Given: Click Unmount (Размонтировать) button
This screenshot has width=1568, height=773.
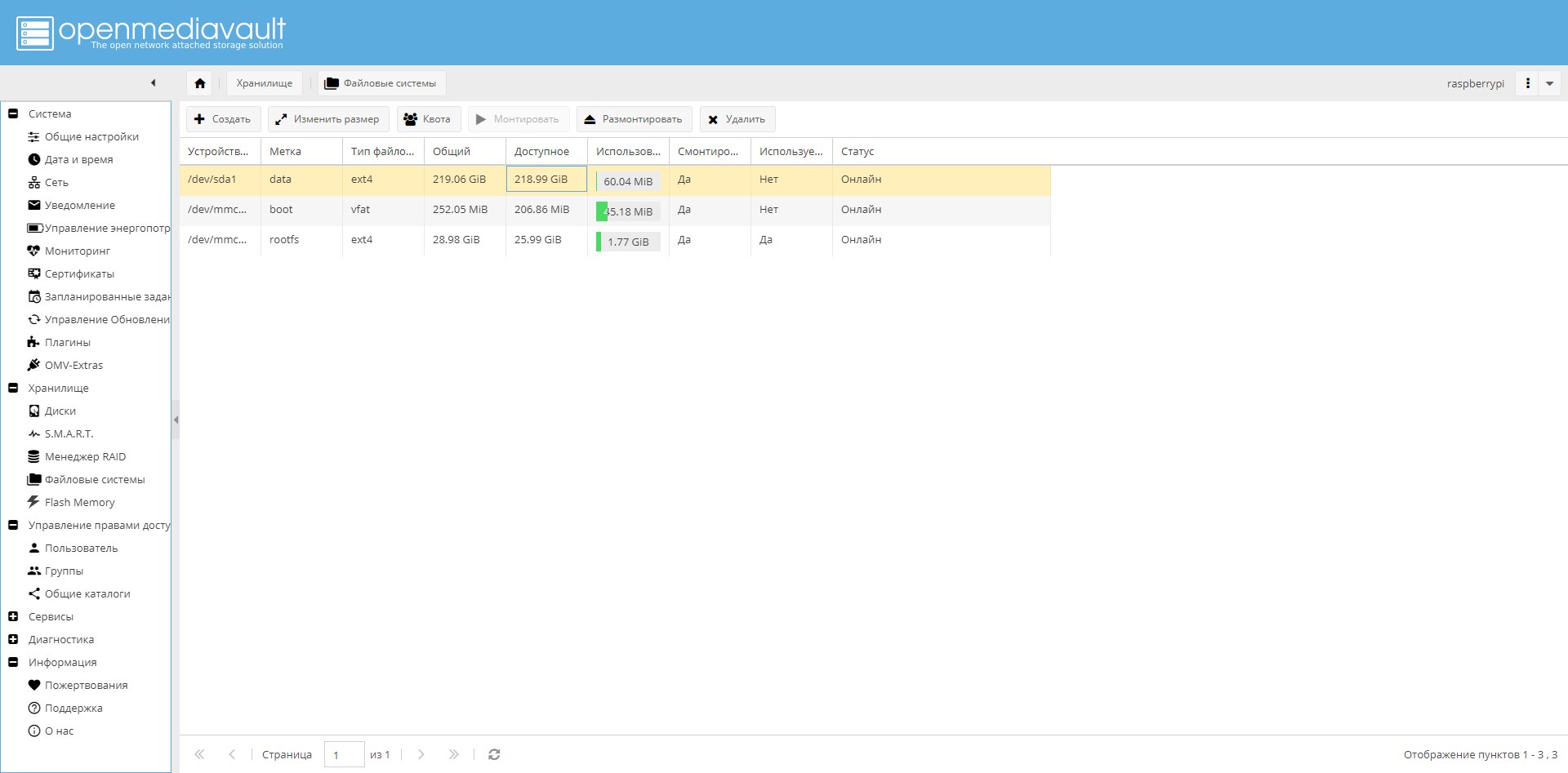Looking at the screenshot, I should (634, 119).
